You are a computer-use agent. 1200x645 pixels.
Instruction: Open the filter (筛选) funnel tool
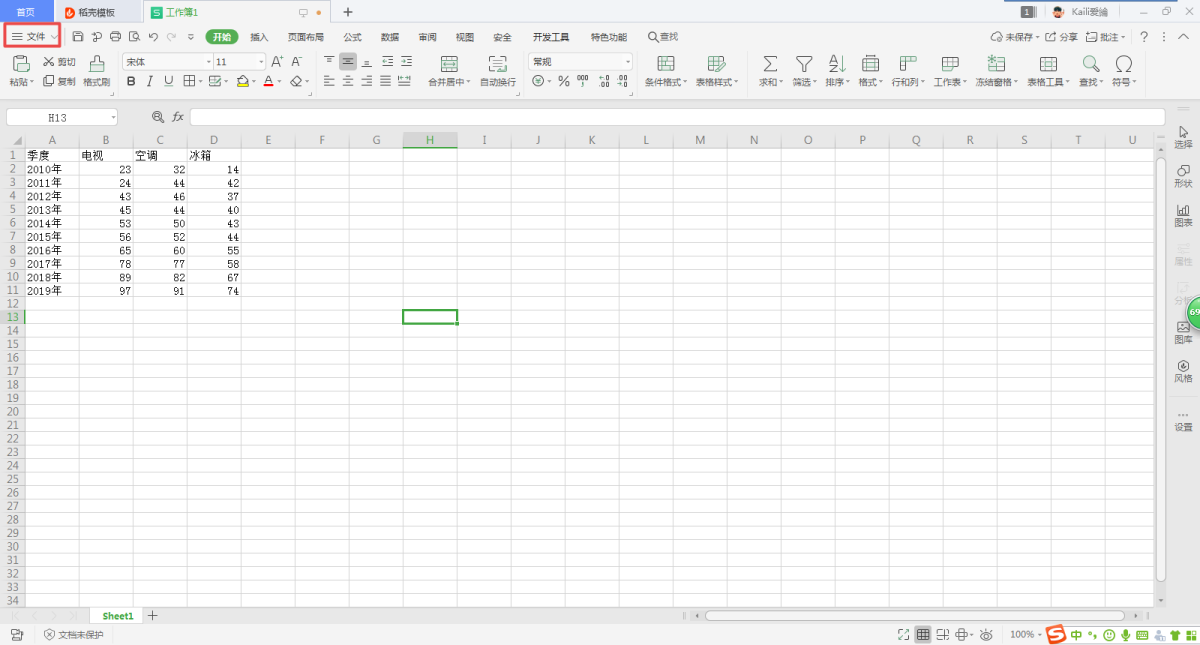tap(803, 63)
